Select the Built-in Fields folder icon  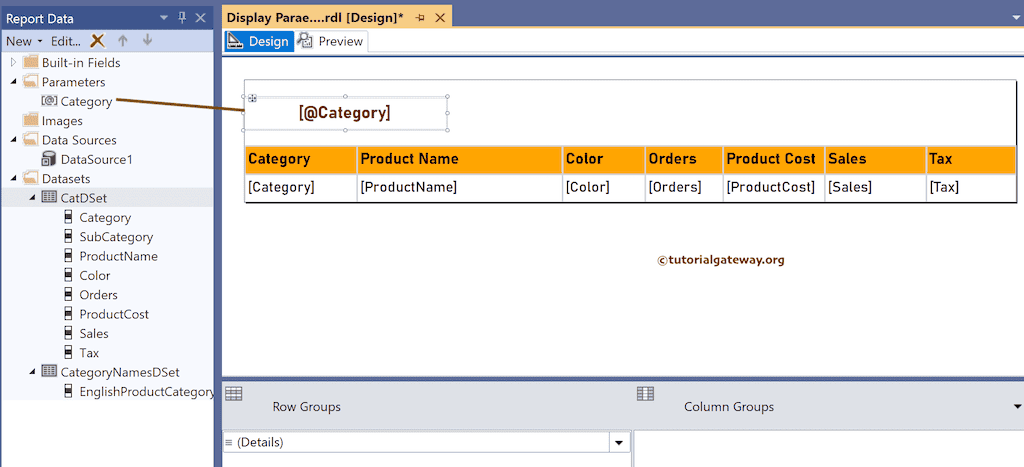(30, 63)
